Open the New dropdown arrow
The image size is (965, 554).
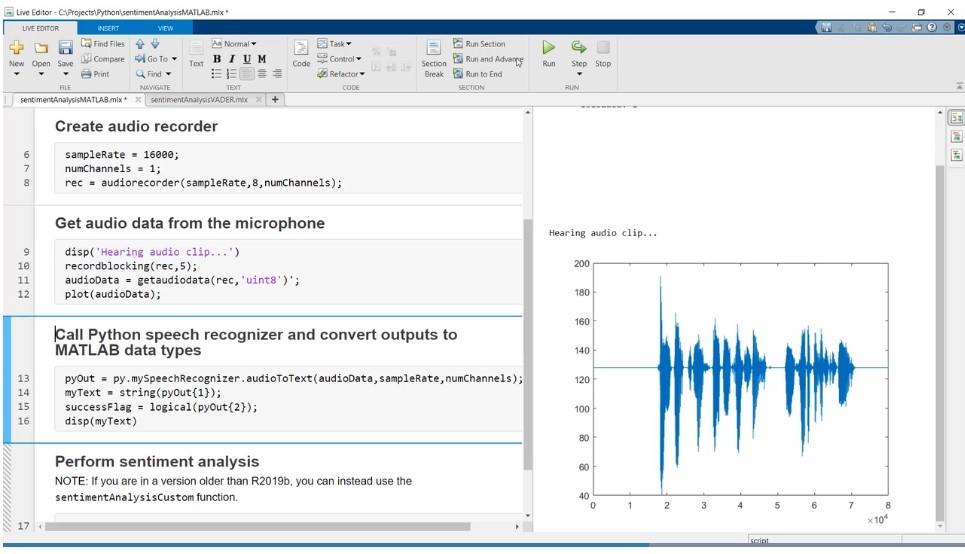pos(17,74)
